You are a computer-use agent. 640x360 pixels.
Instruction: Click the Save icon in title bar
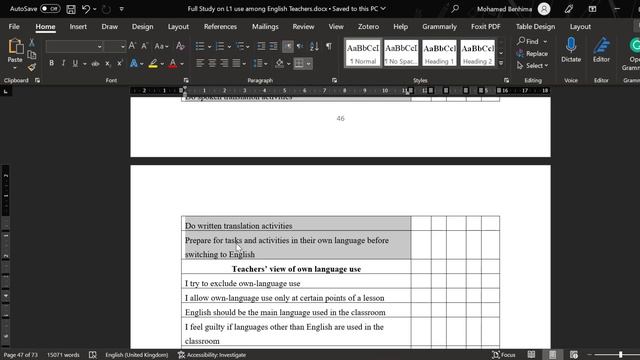71,9
